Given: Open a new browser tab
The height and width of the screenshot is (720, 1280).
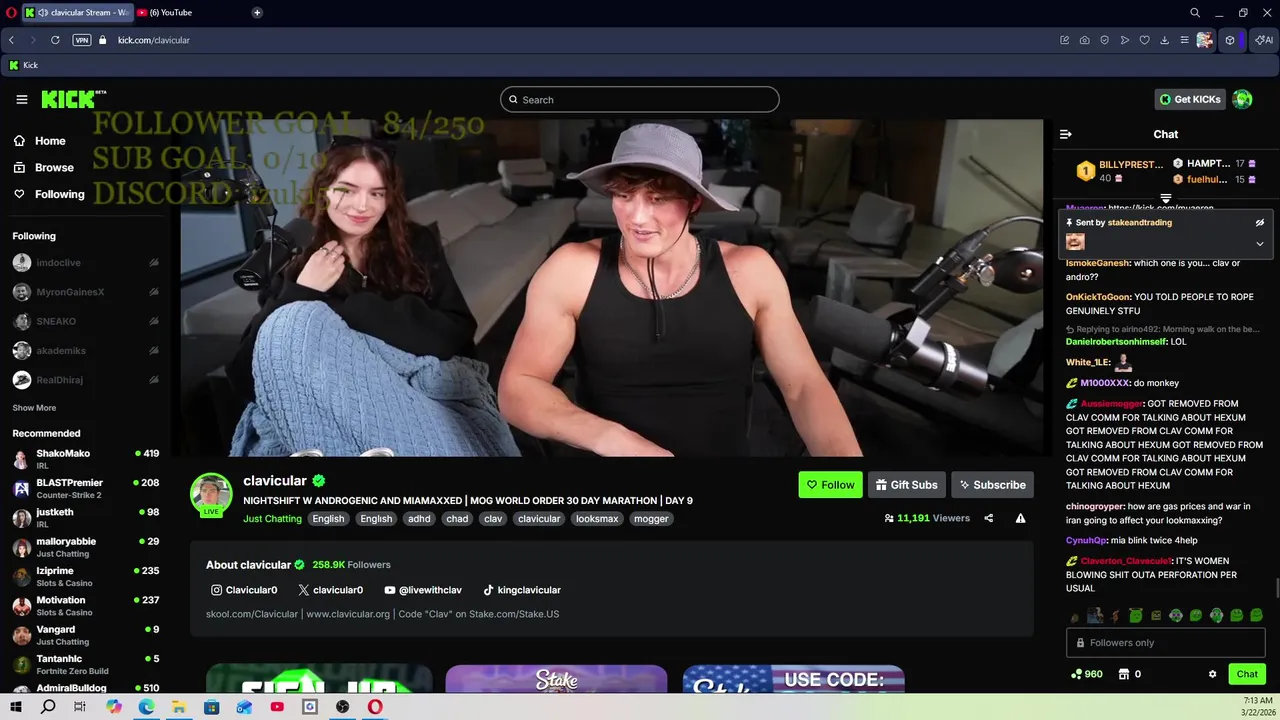Looking at the screenshot, I should [257, 12].
